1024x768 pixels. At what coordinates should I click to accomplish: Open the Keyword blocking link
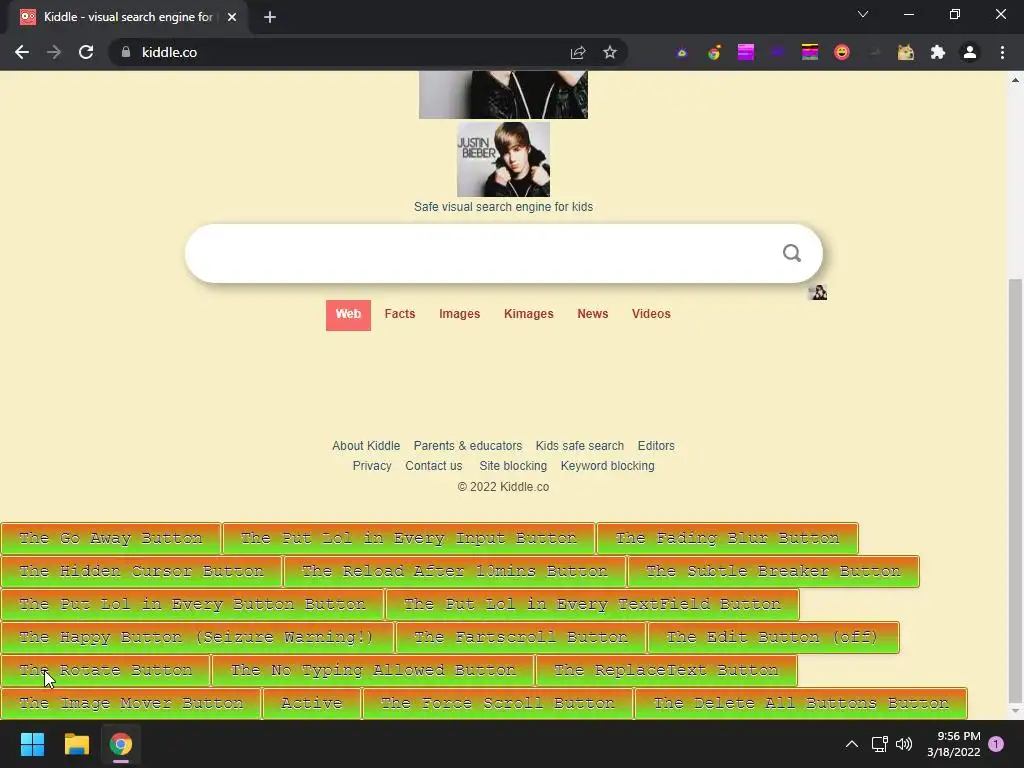click(607, 466)
